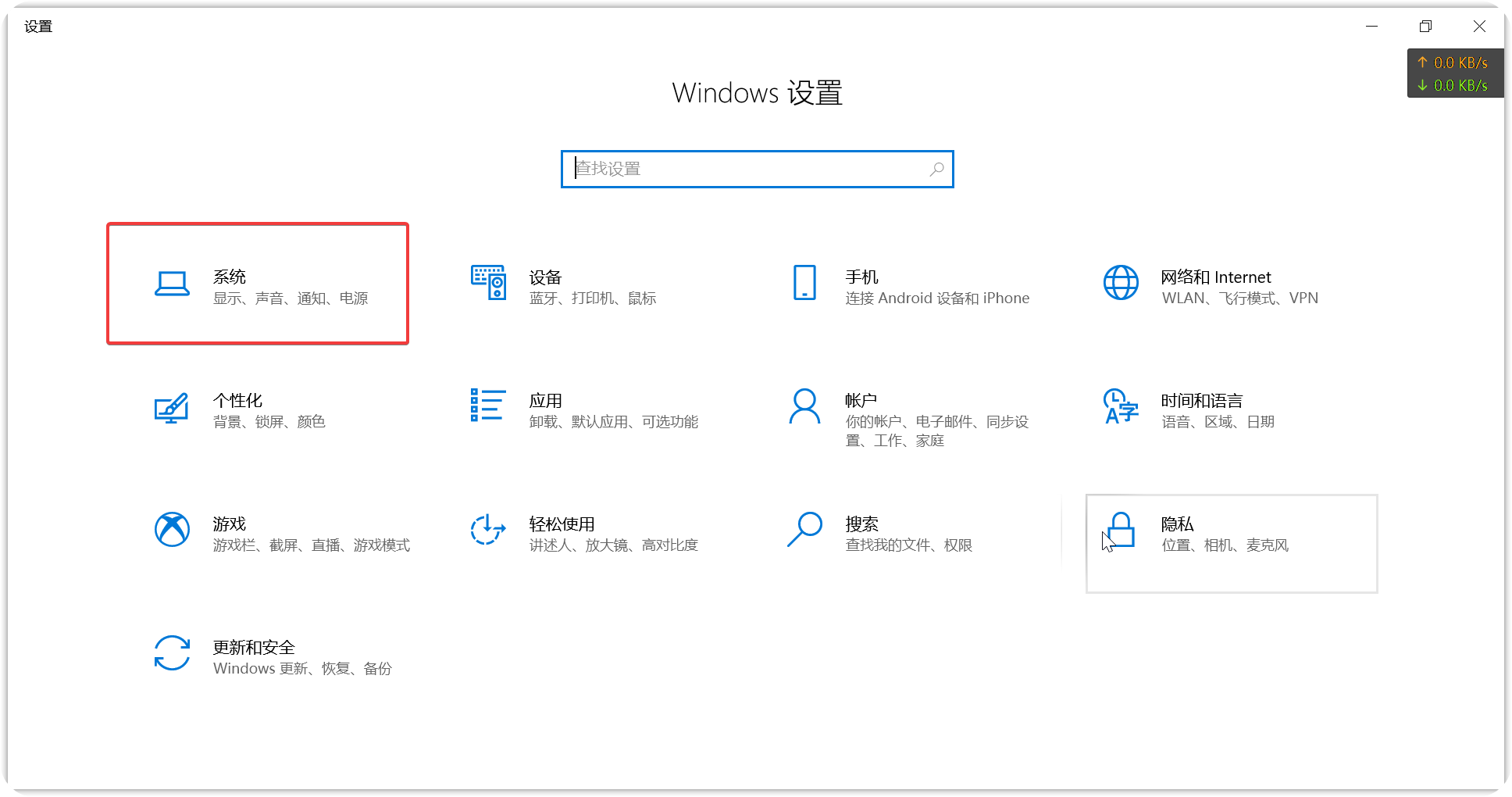
Task: Open 设备 keyboard and speaker icon
Action: [x=488, y=283]
